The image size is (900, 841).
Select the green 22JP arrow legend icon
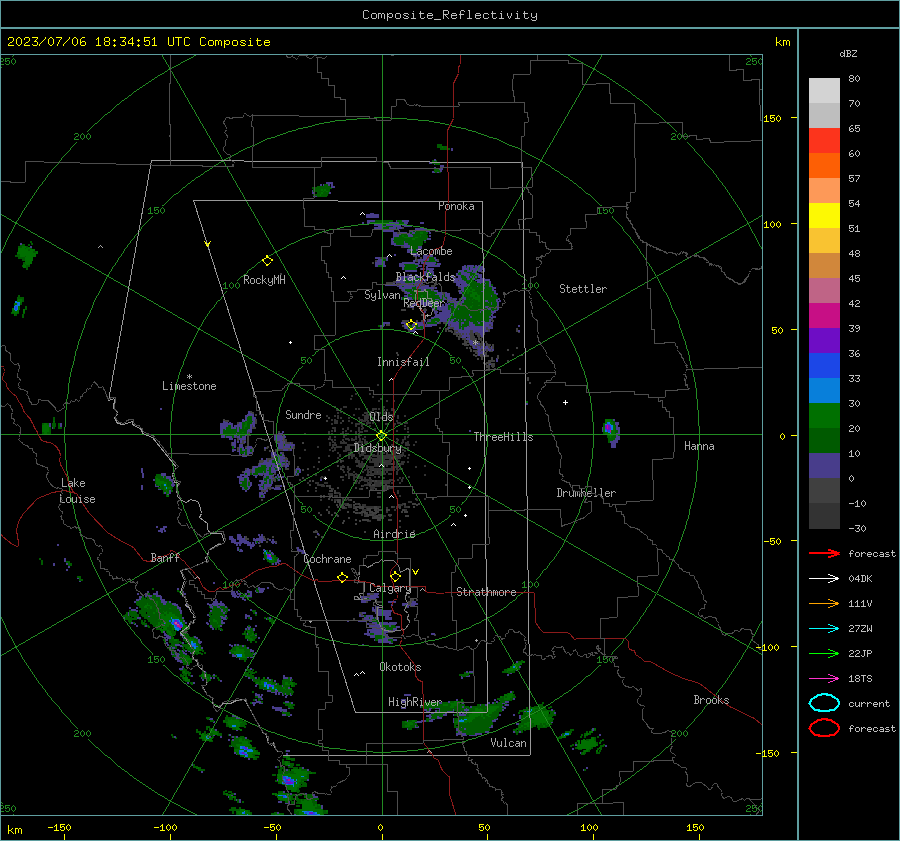click(x=824, y=653)
